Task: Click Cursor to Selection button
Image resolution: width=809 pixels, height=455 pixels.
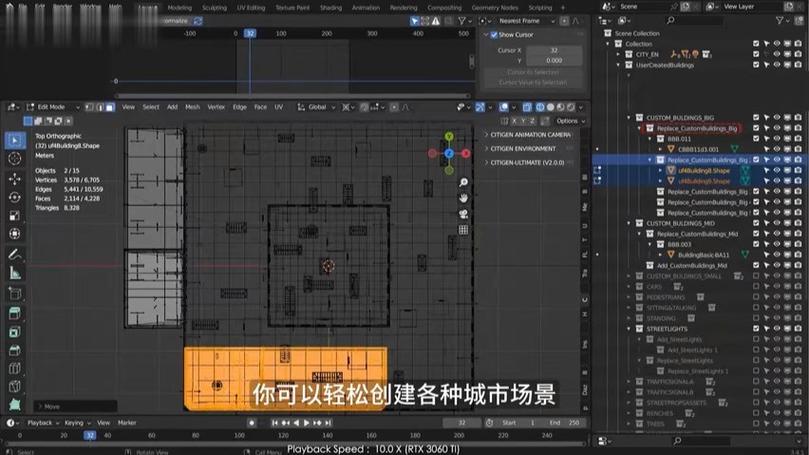Action: [x=533, y=72]
